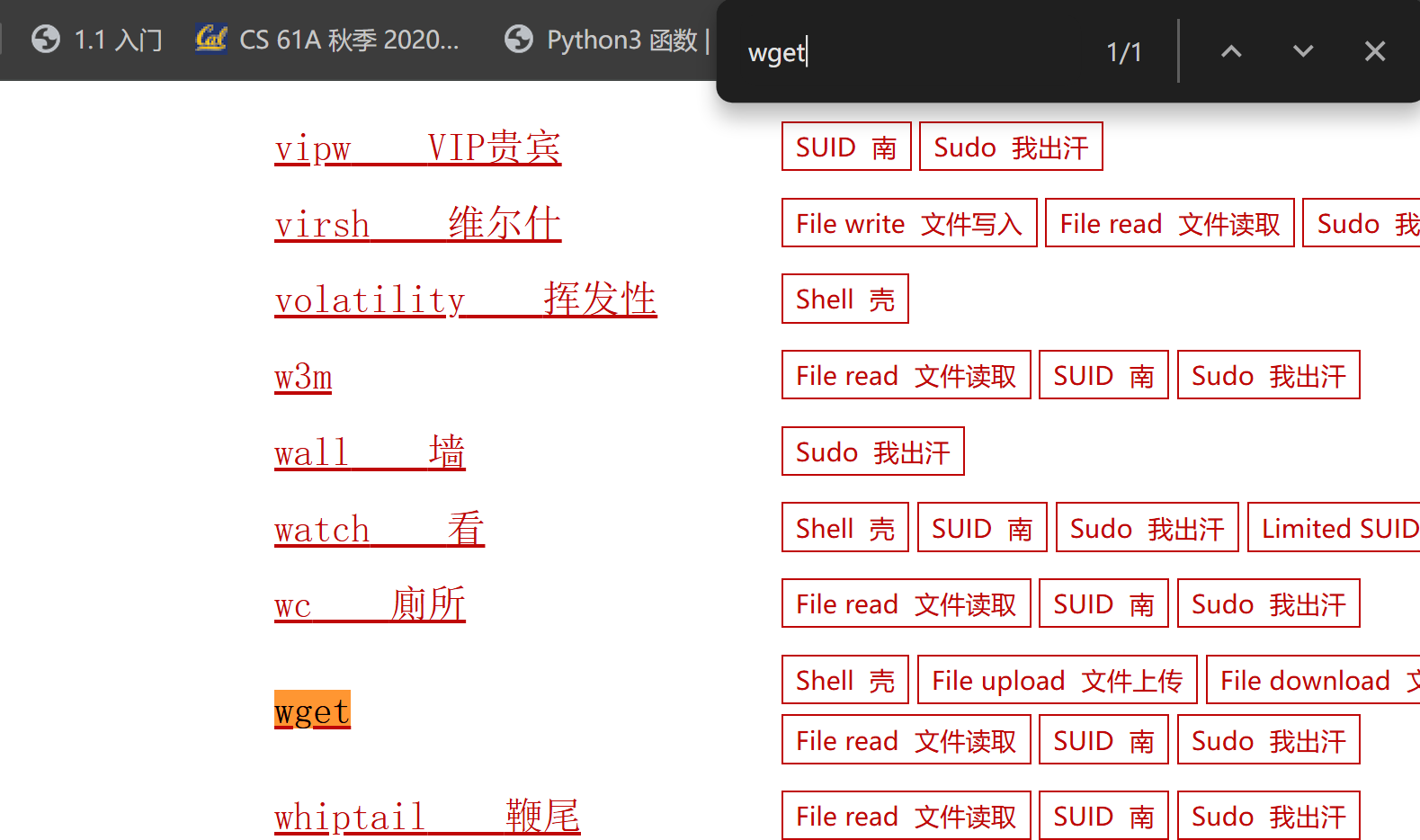
Task: Open the volatility link
Action: [x=465, y=299]
